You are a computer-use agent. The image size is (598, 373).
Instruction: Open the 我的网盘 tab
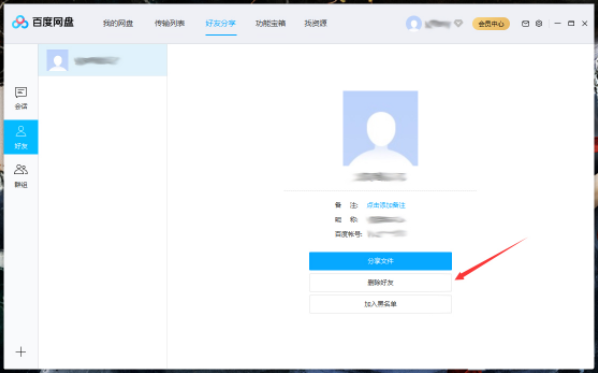coord(118,23)
